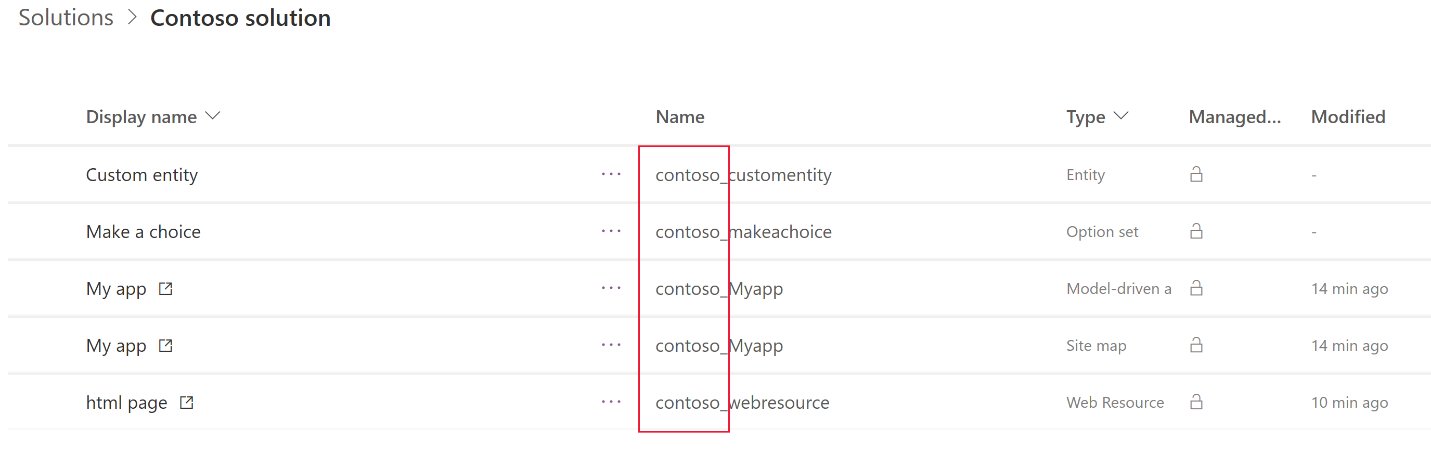Click the Name column header
Image resolution: width=1431 pixels, height=460 pixels.
click(680, 117)
